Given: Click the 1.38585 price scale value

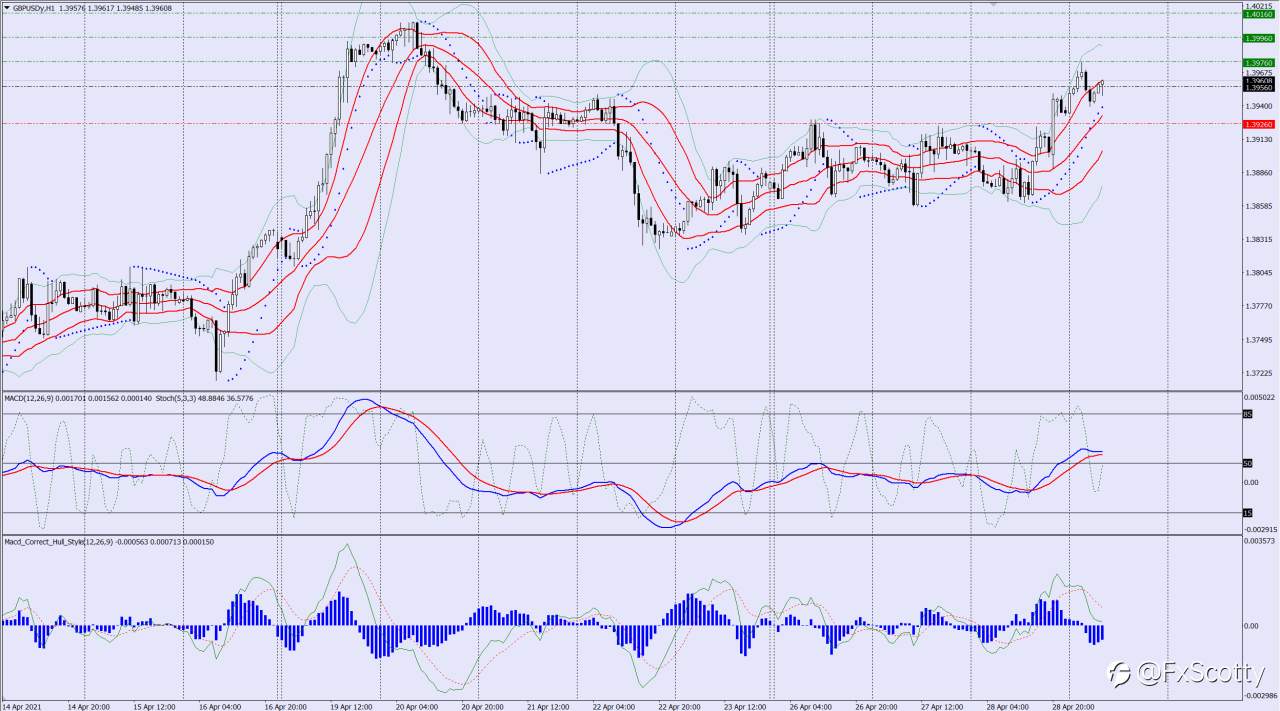Looking at the screenshot, I should [x=1258, y=206].
